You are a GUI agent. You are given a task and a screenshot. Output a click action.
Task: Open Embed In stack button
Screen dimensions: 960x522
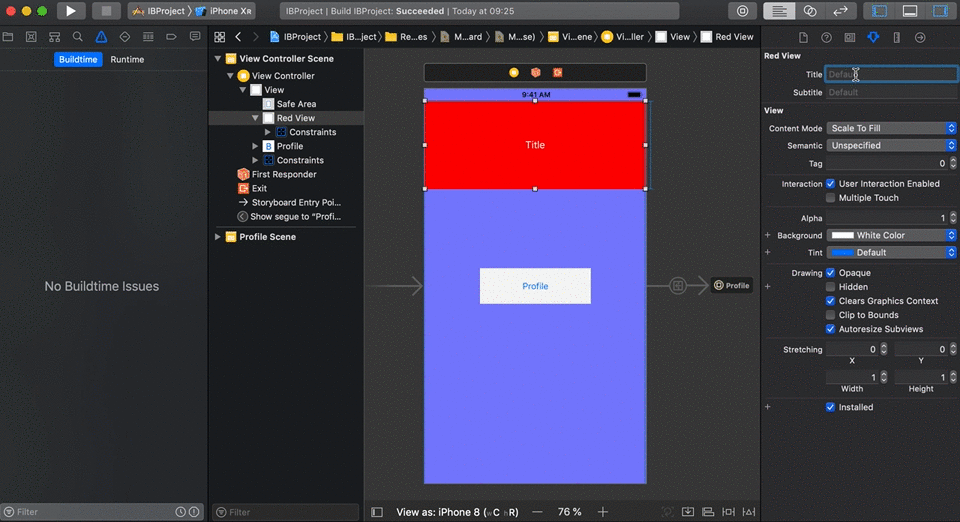[x=688, y=512]
